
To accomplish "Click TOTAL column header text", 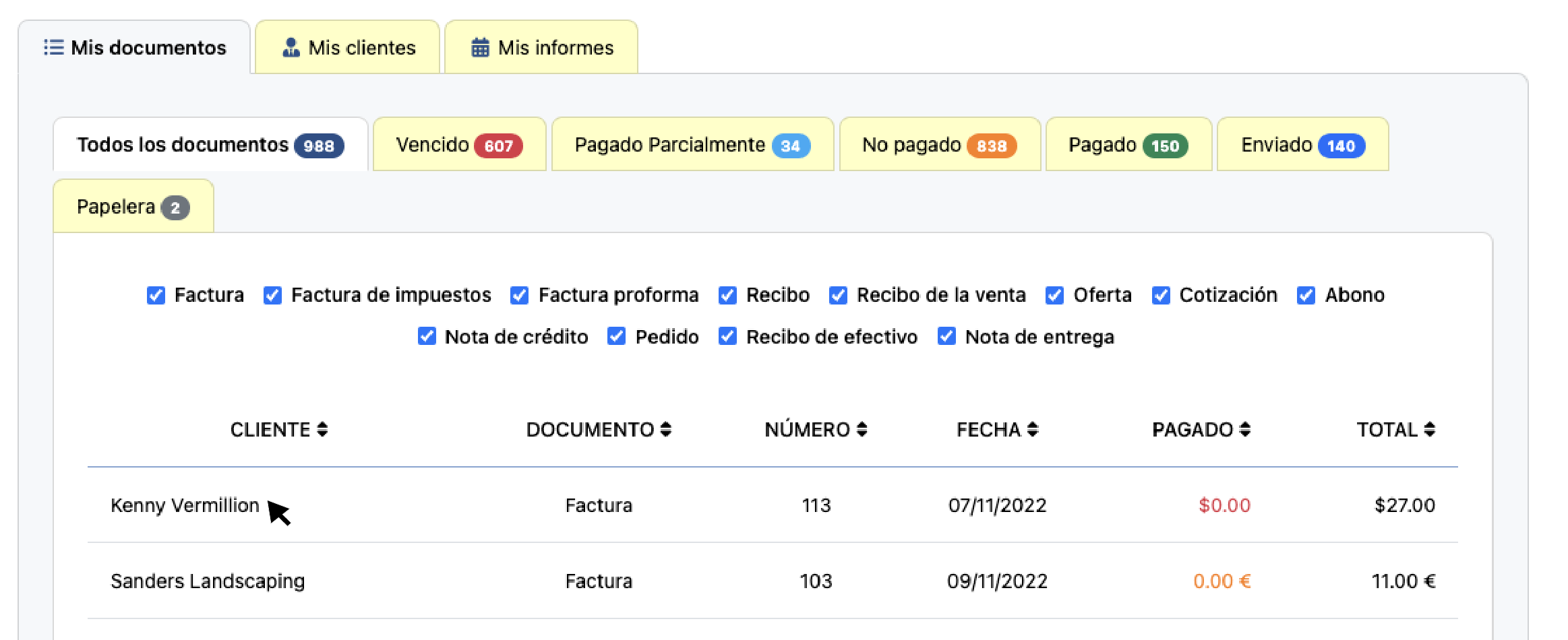I will 1387,429.
